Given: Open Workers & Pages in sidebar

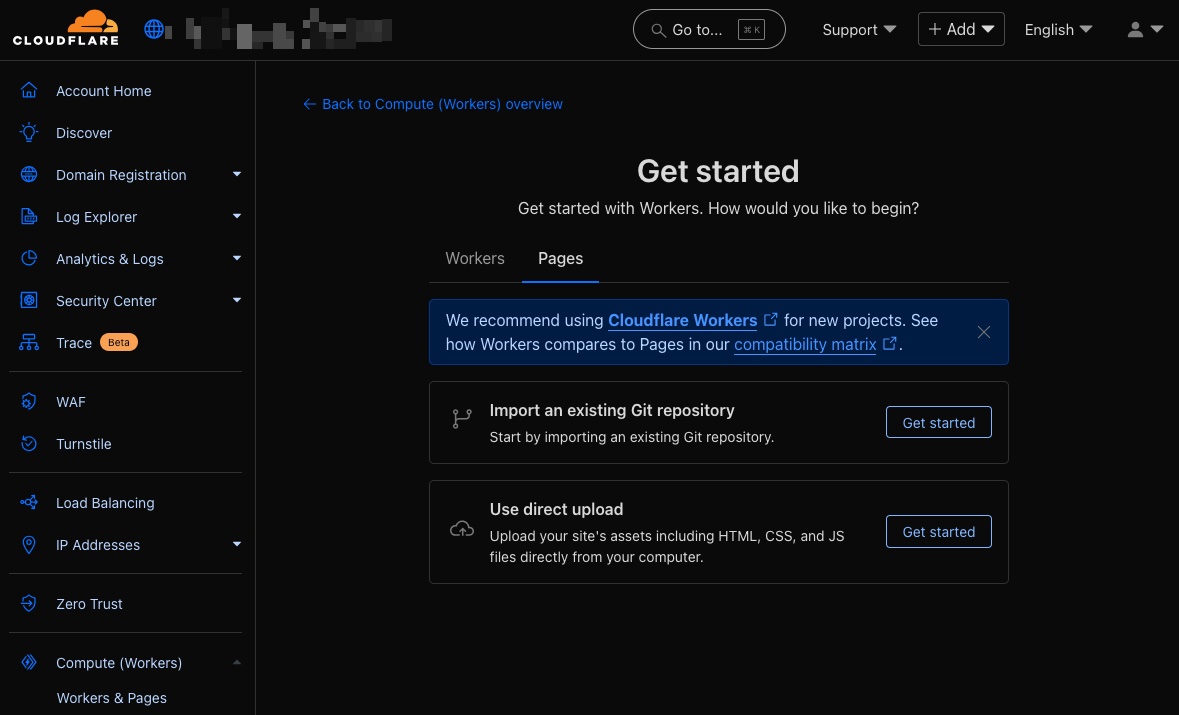Looking at the screenshot, I should coord(112,698).
